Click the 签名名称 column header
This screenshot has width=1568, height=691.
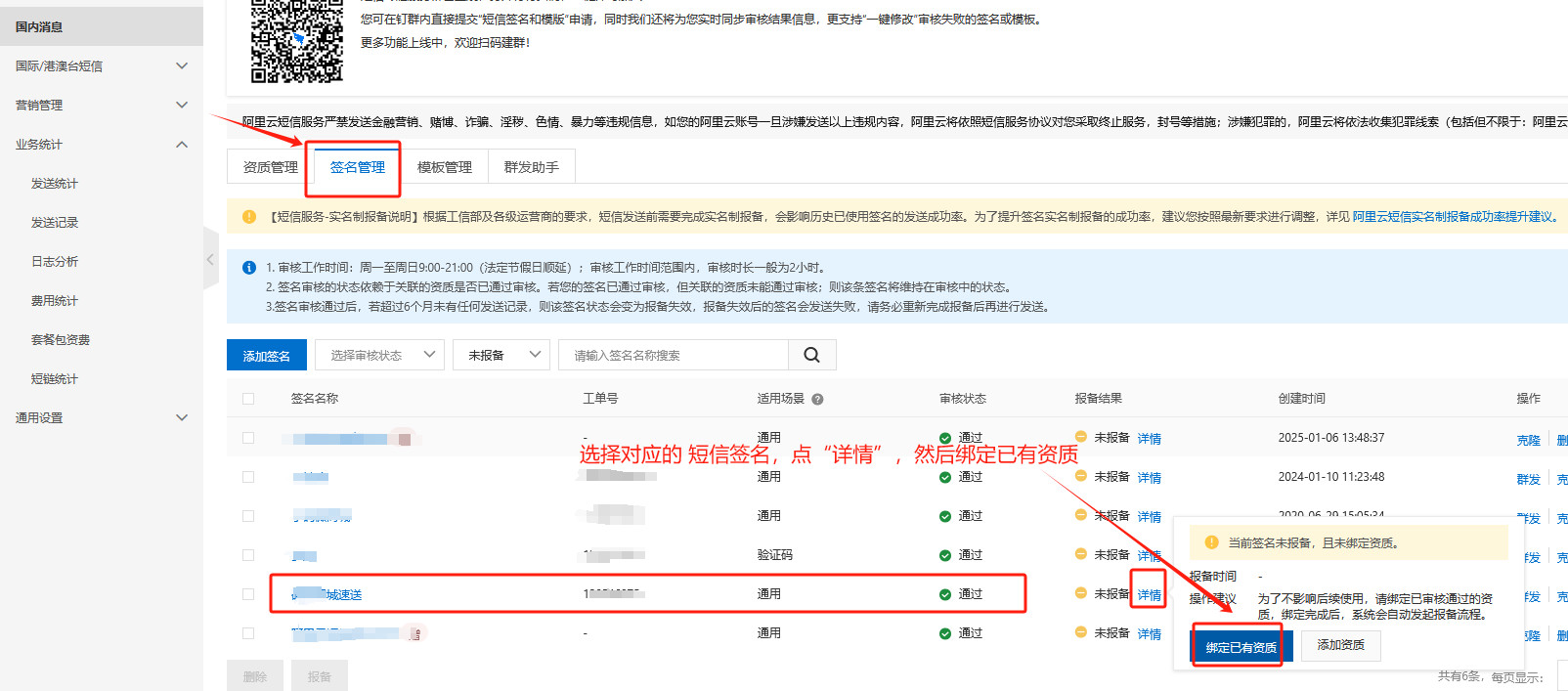[315, 399]
